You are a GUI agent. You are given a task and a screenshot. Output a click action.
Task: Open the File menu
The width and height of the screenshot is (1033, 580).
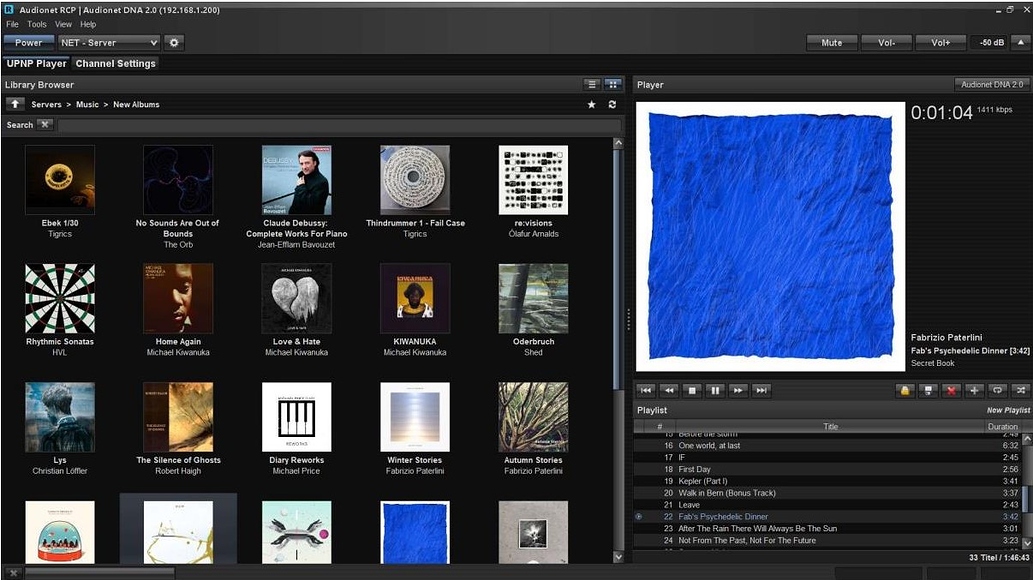point(13,24)
